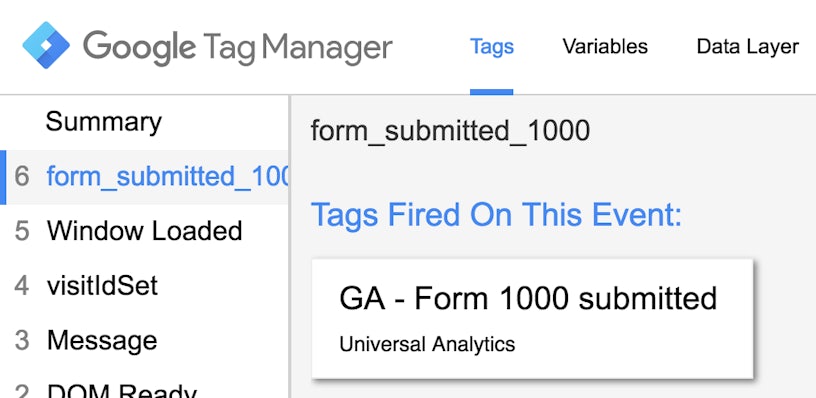This screenshot has height=398, width=816.
Task: Open the Variables tab
Action: click(x=605, y=47)
